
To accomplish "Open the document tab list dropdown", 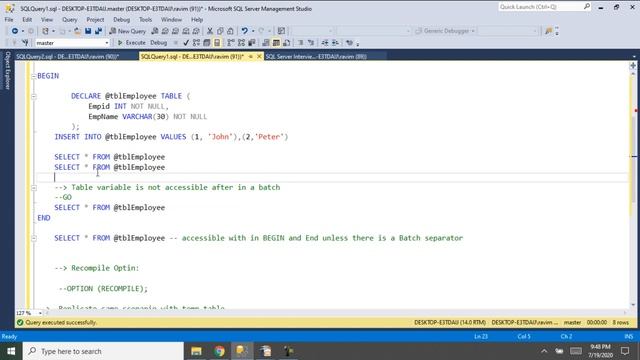I will (634, 57).
